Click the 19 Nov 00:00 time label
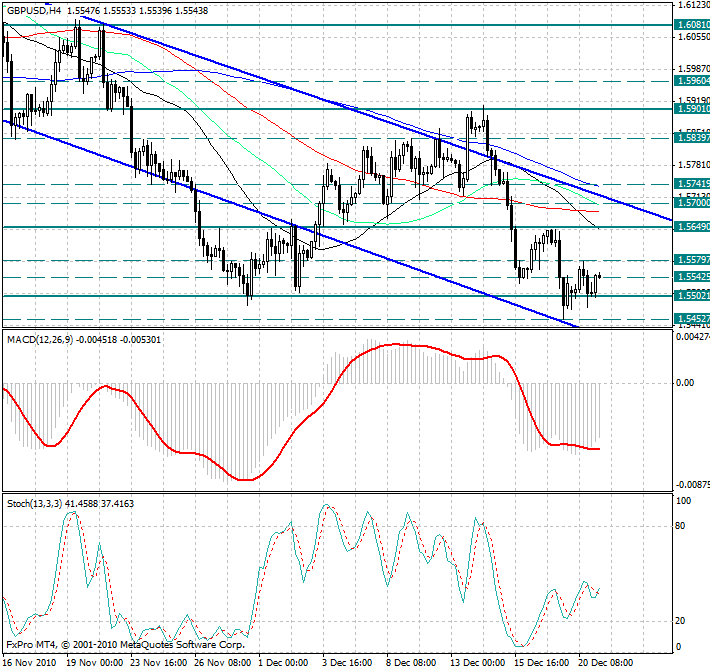 pyautogui.click(x=95, y=663)
